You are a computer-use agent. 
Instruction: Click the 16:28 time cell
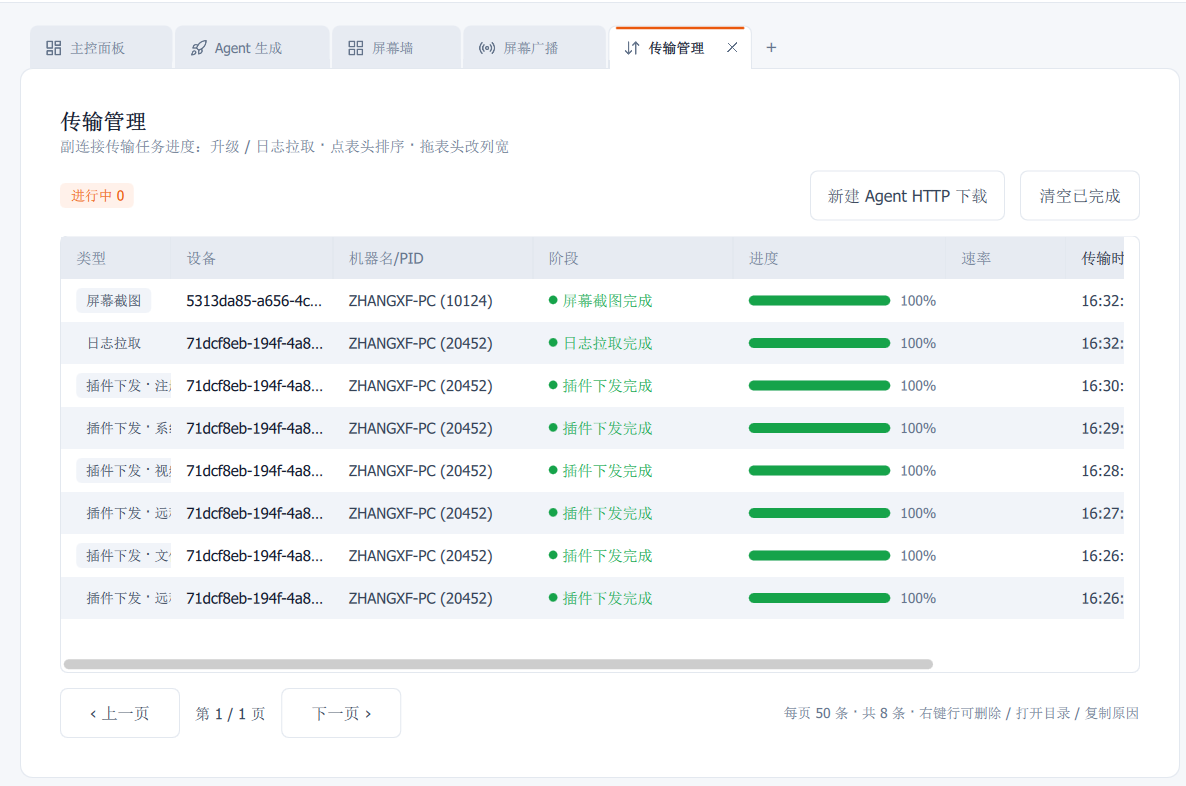pyautogui.click(x=1102, y=471)
